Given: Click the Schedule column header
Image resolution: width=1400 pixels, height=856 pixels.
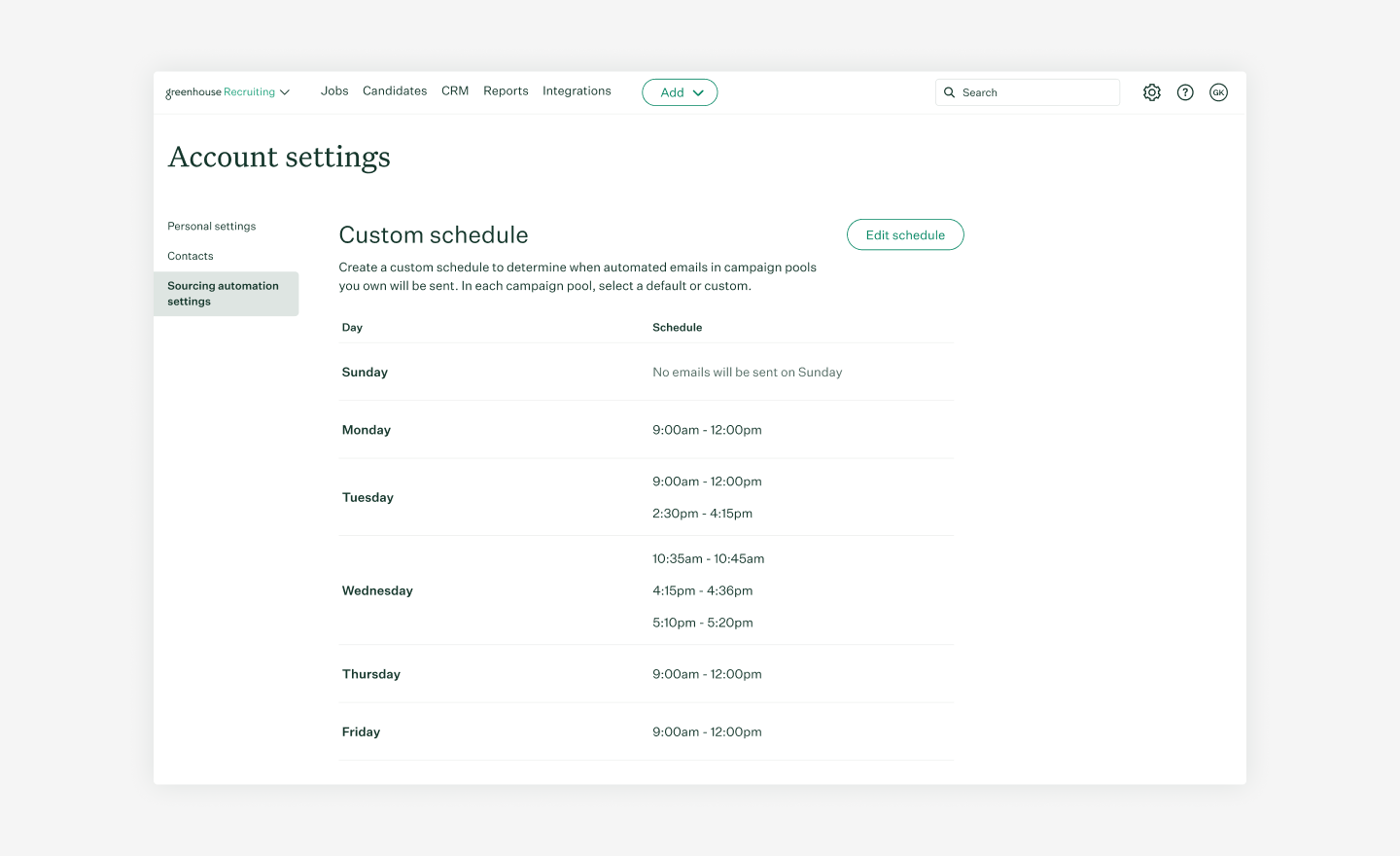Looking at the screenshot, I should click(677, 327).
